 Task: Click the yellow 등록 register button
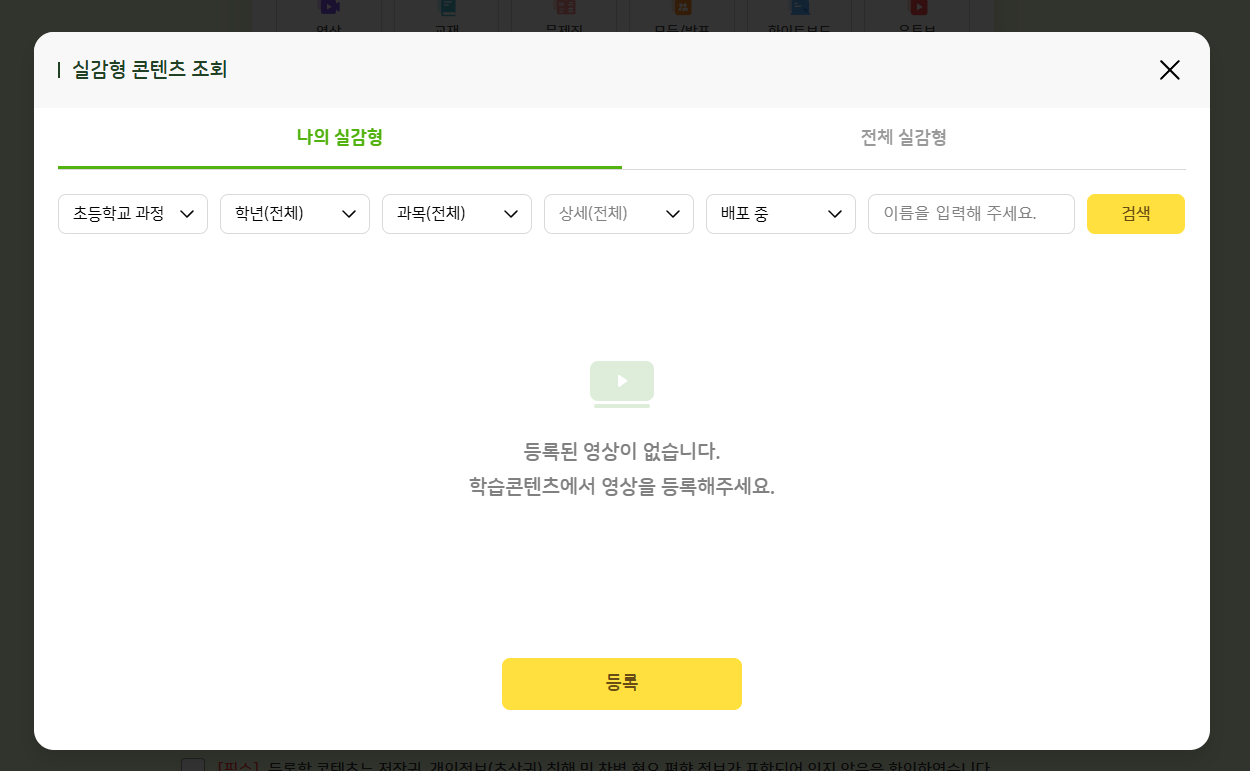[x=622, y=684]
